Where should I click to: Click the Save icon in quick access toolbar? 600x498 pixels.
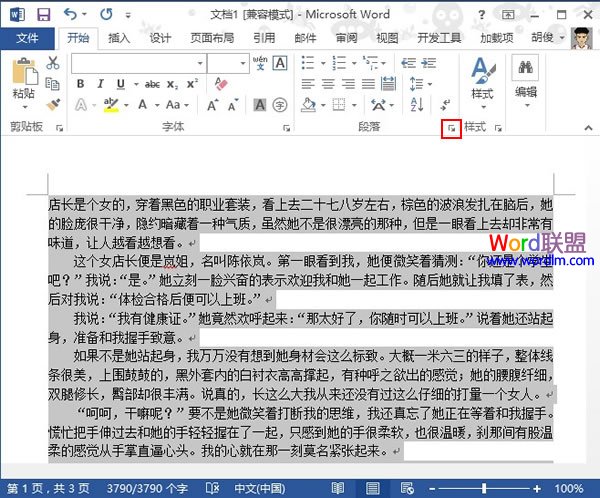43,15
